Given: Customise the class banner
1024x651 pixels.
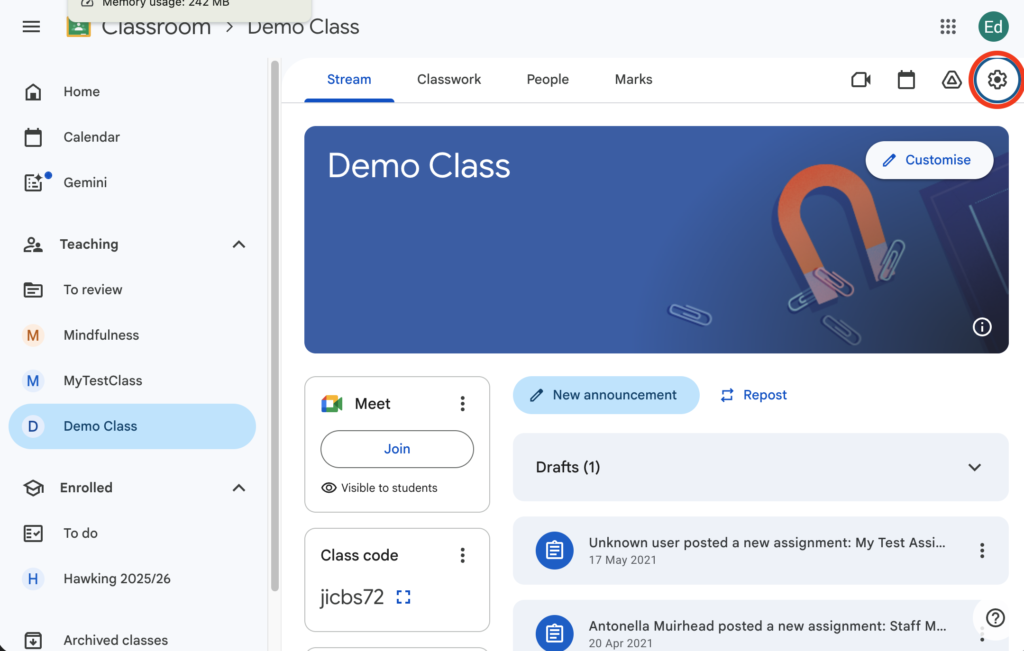Looking at the screenshot, I should pyautogui.click(x=928, y=160).
